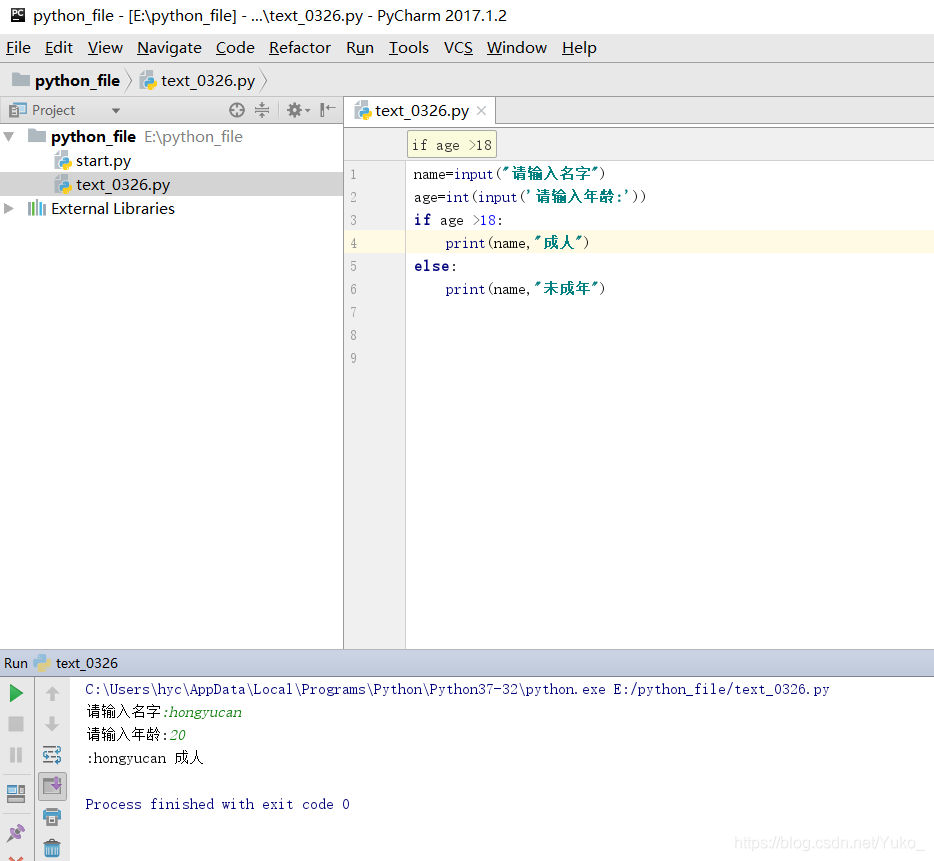This screenshot has width=934, height=861.
Task: Click the print(name,"未成年") code line
Action: [525, 289]
